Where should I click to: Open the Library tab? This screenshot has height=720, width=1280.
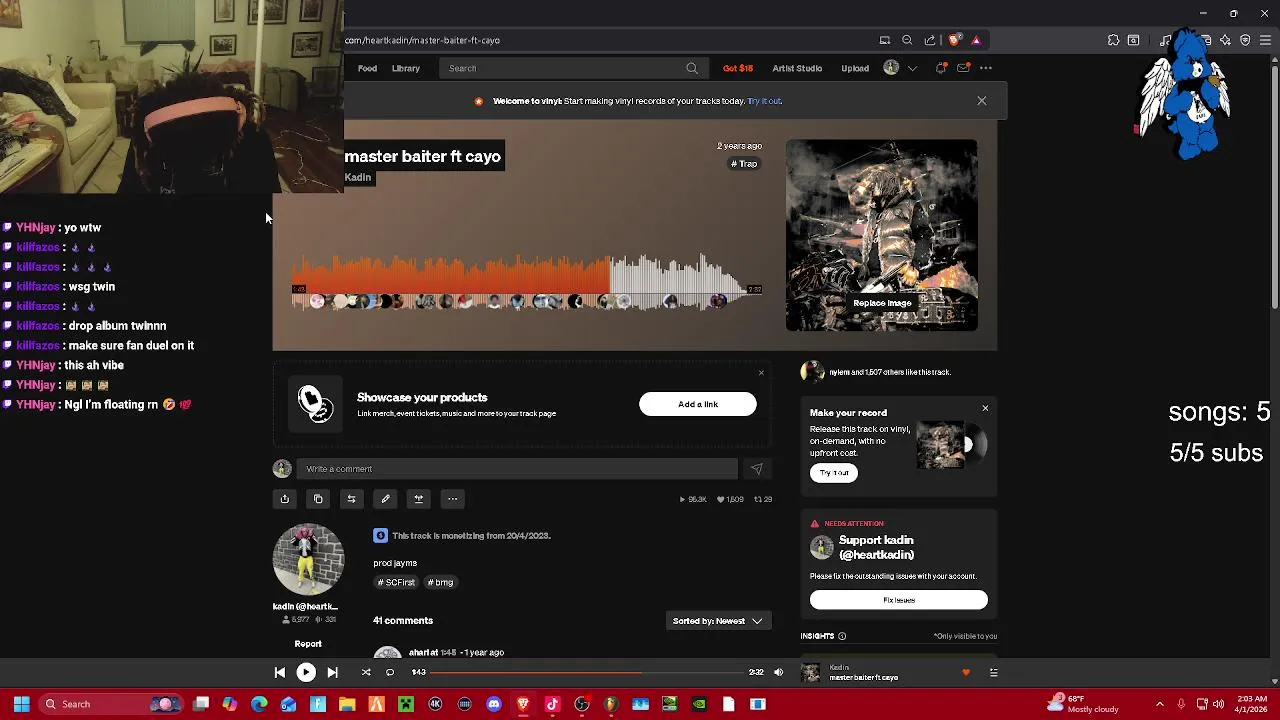(406, 68)
